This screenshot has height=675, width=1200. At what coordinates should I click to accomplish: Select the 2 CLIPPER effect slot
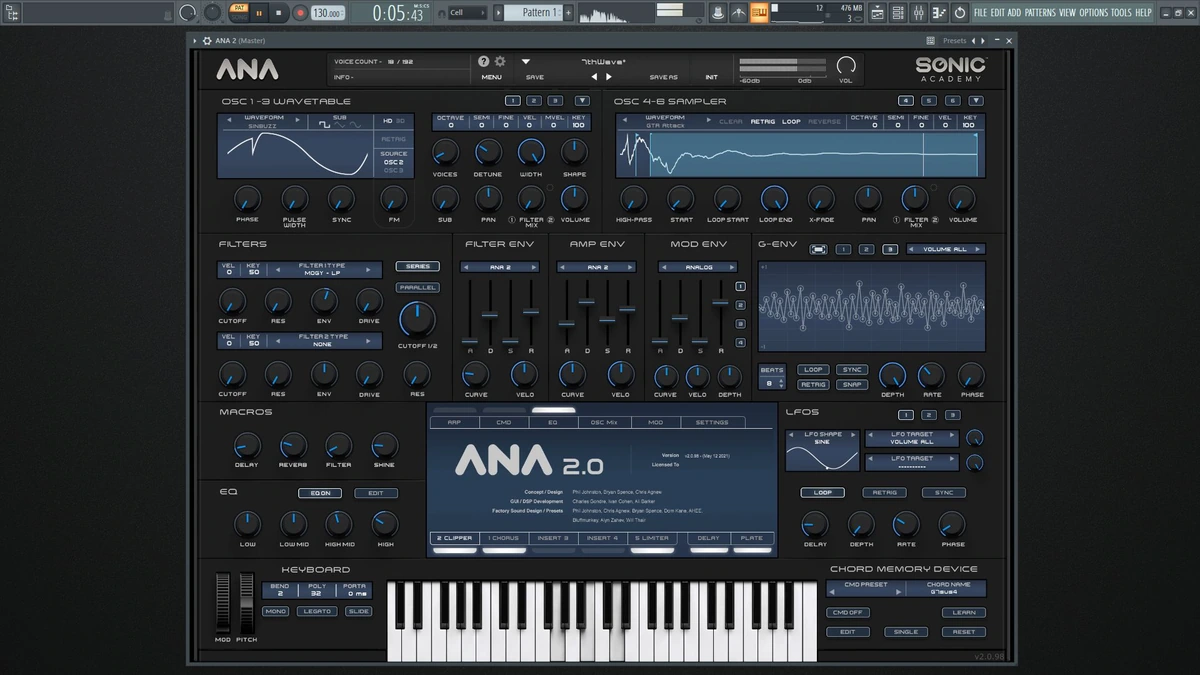point(453,538)
